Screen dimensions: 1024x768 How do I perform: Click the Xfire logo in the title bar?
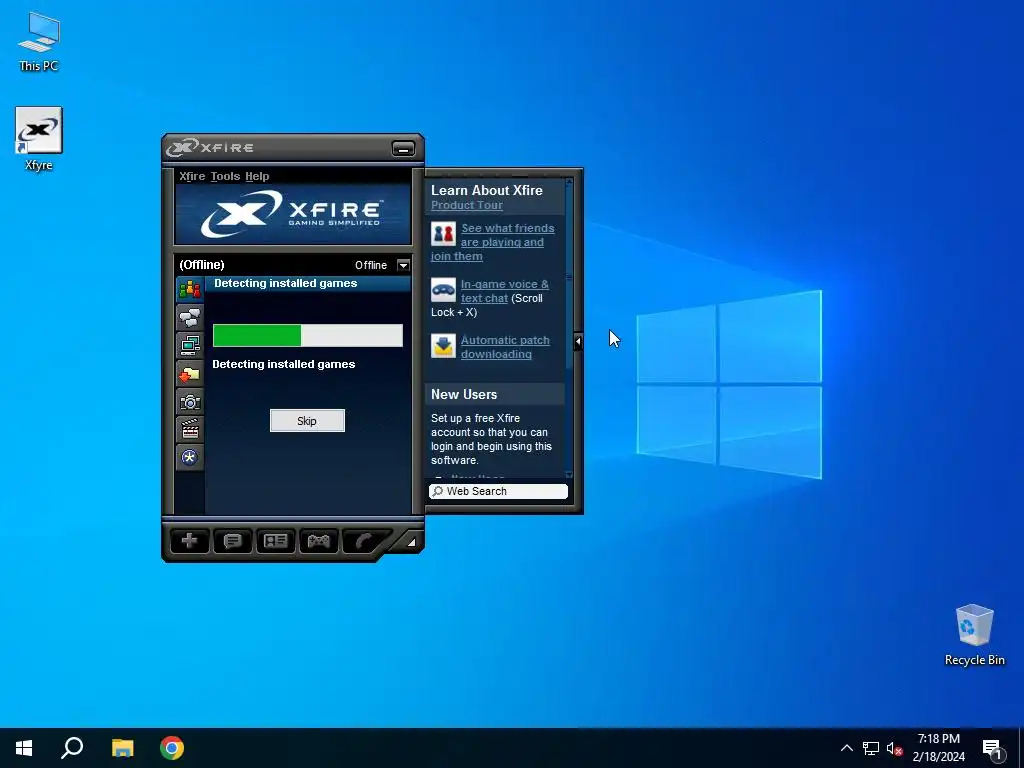(x=210, y=148)
